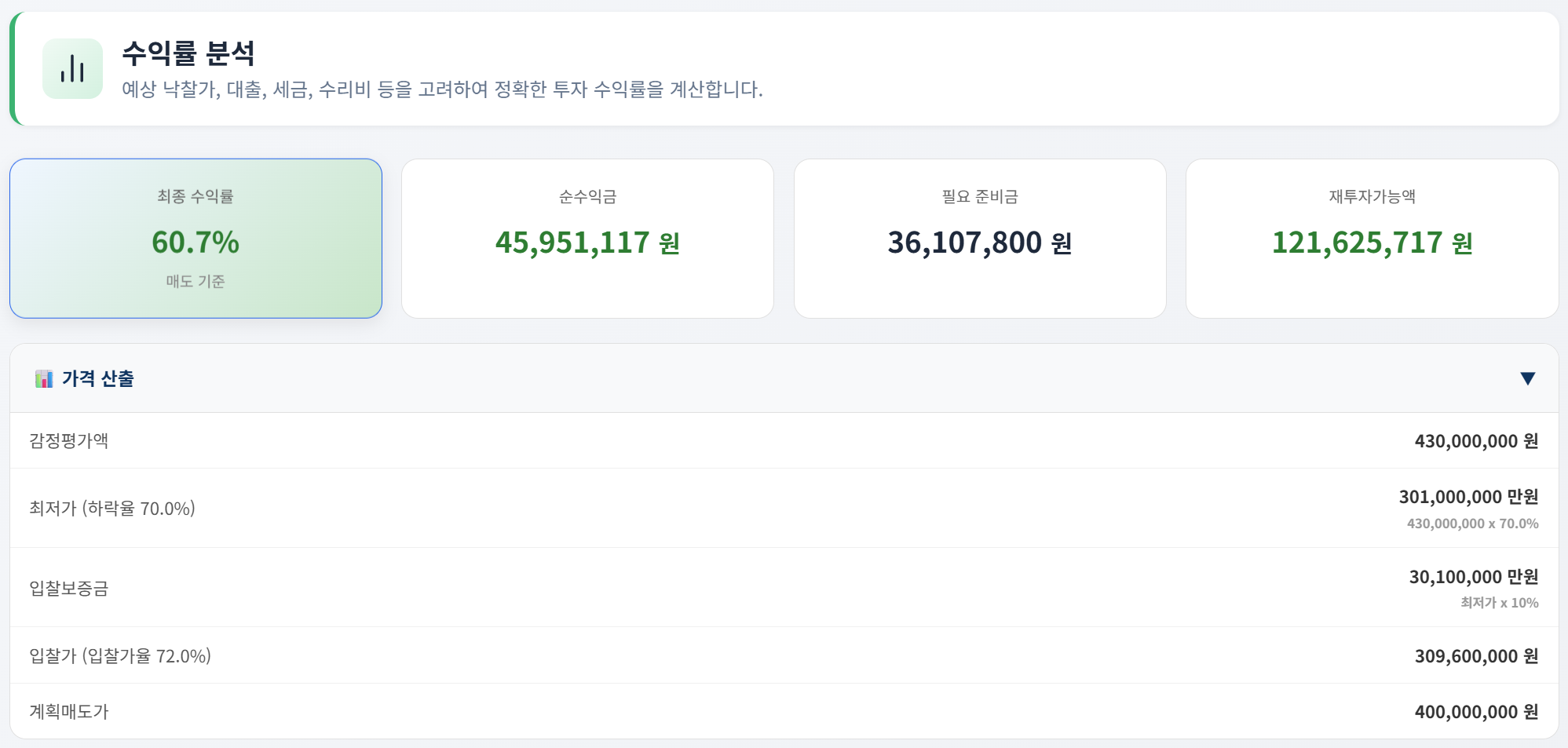The width and height of the screenshot is (1568, 748).
Task: Click the 감정평가액 row
Action: click(x=784, y=441)
